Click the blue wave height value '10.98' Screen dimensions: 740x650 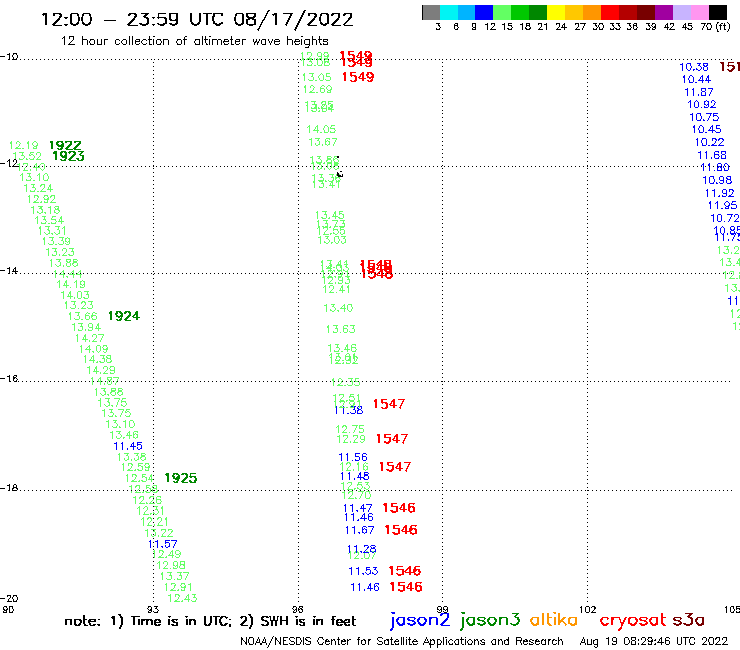pyautogui.click(x=717, y=180)
